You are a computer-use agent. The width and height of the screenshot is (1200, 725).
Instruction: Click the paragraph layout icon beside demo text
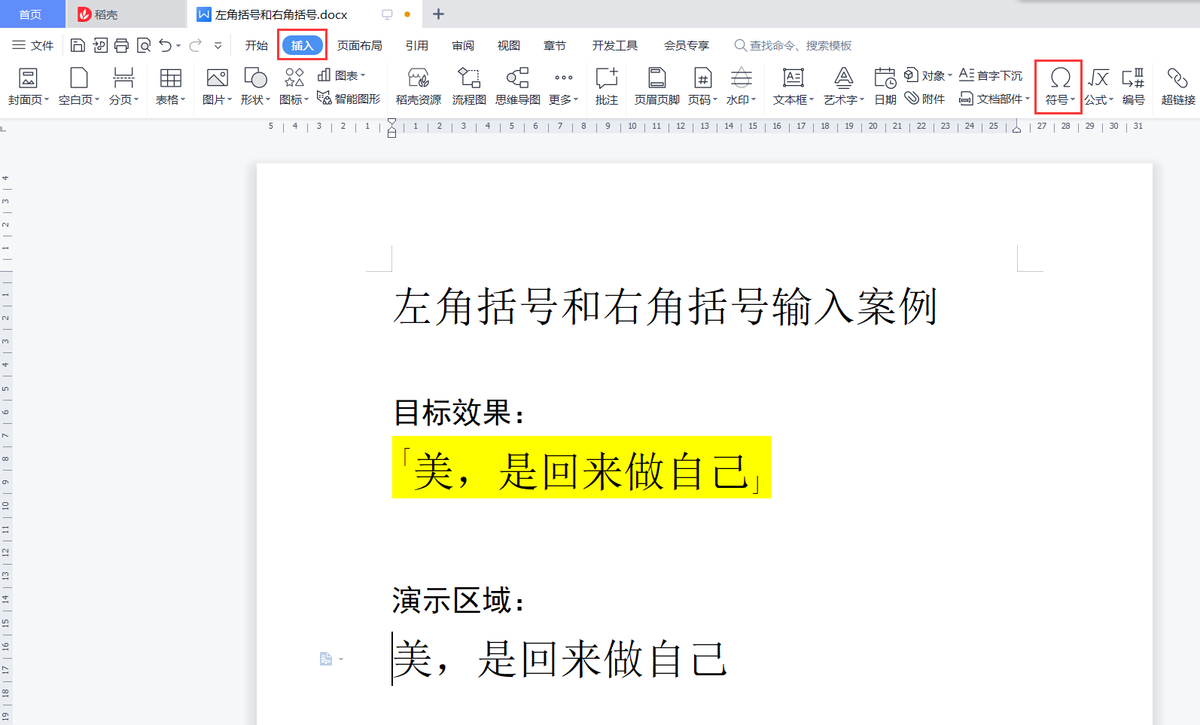pyautogui.click(x=326, y=659)
